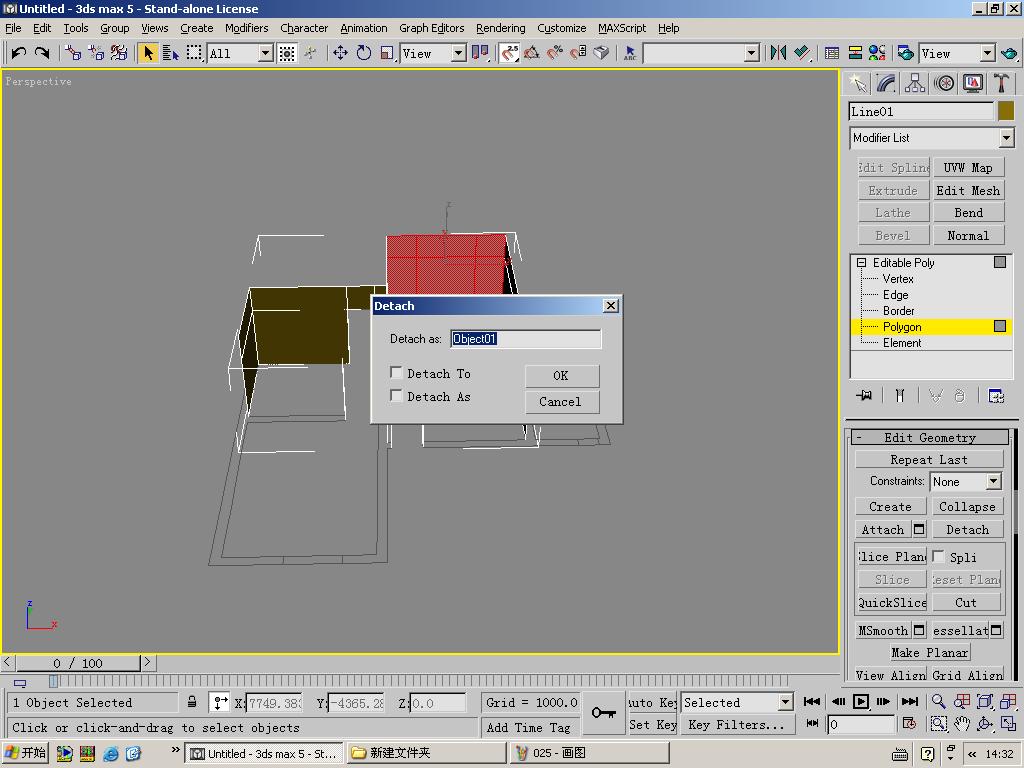Screen dimensions: 1024x768
Task: Expand the Constraints None dropdown
Action: pyautogui.click(x=966, y=481)
